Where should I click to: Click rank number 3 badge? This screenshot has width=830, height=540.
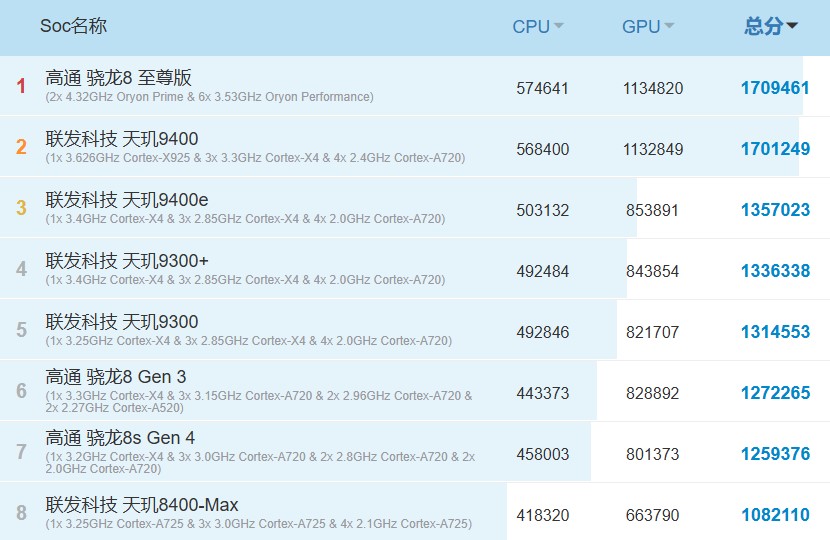tap(21, 208)
